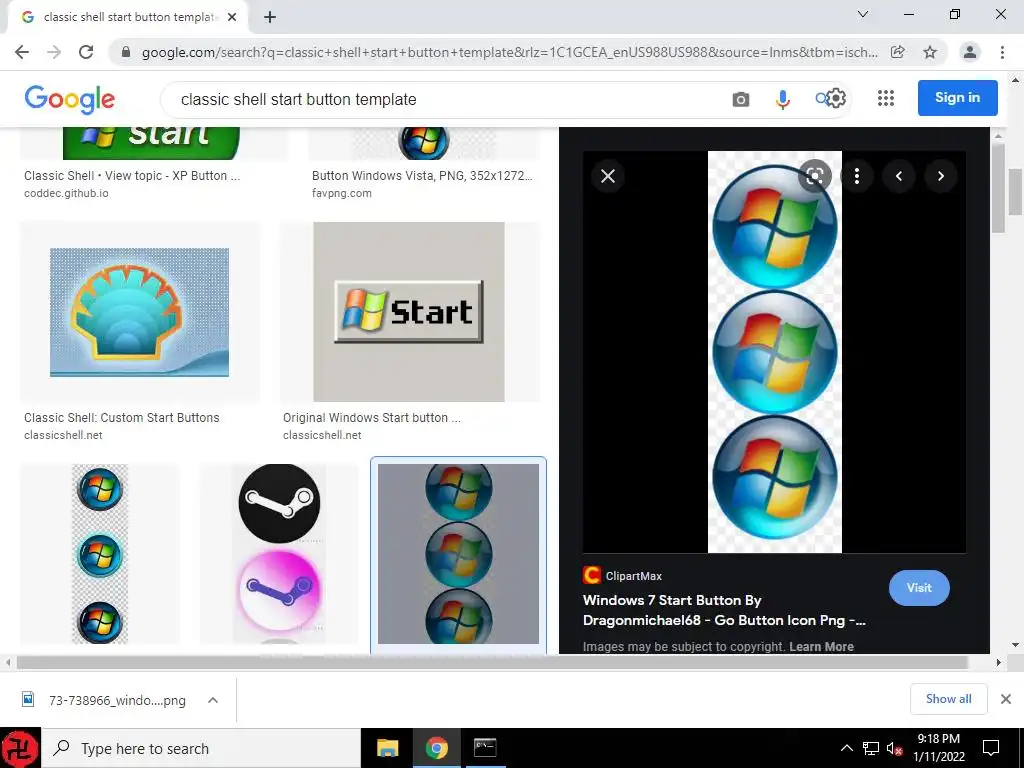Open the Start menu button
1024x768 pixels.
coord(20,748)
